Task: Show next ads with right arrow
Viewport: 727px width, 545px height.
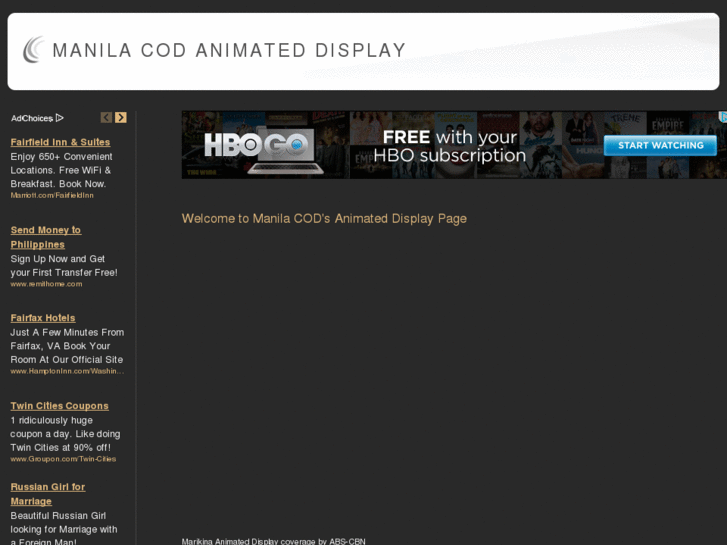Action: 121,118
